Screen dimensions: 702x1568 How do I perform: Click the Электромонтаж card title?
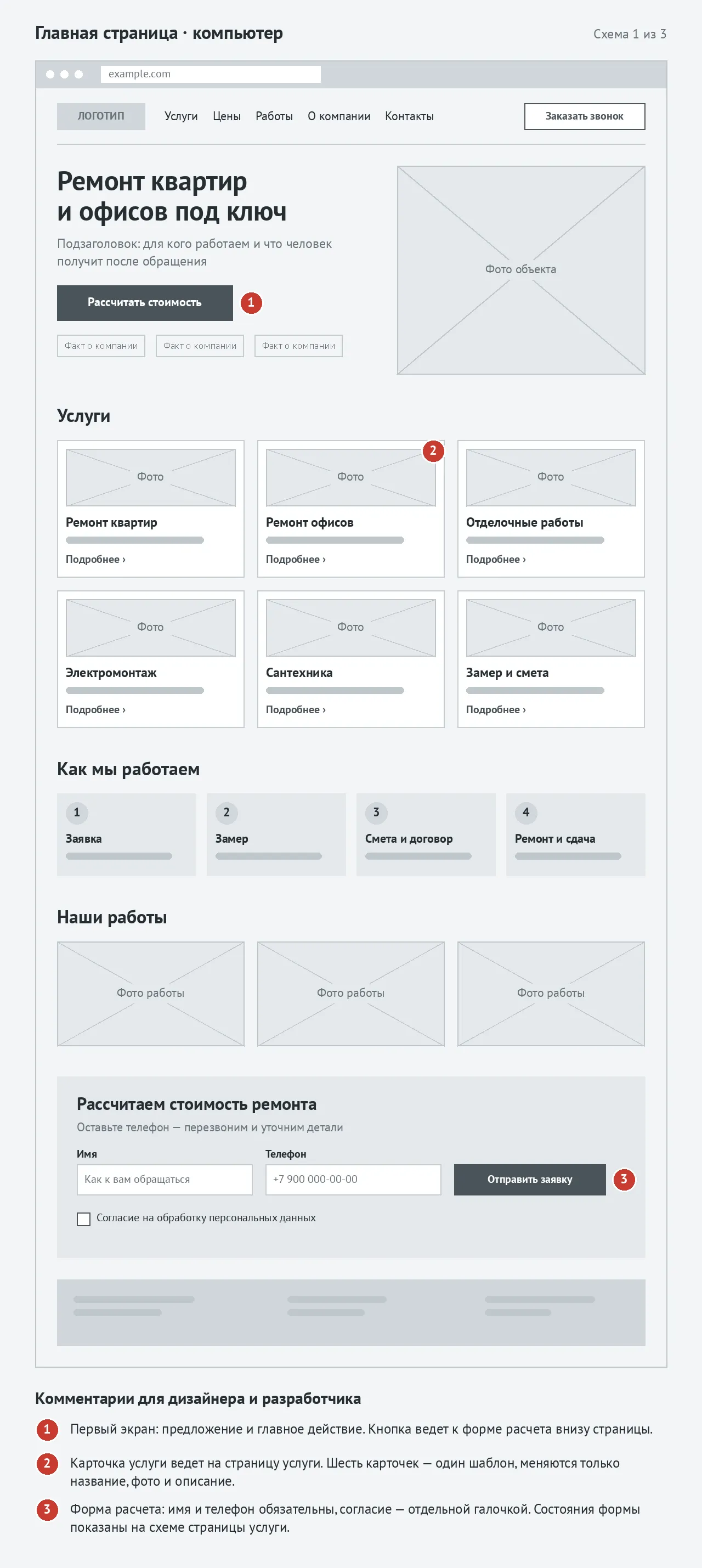(x=111, y=673)
